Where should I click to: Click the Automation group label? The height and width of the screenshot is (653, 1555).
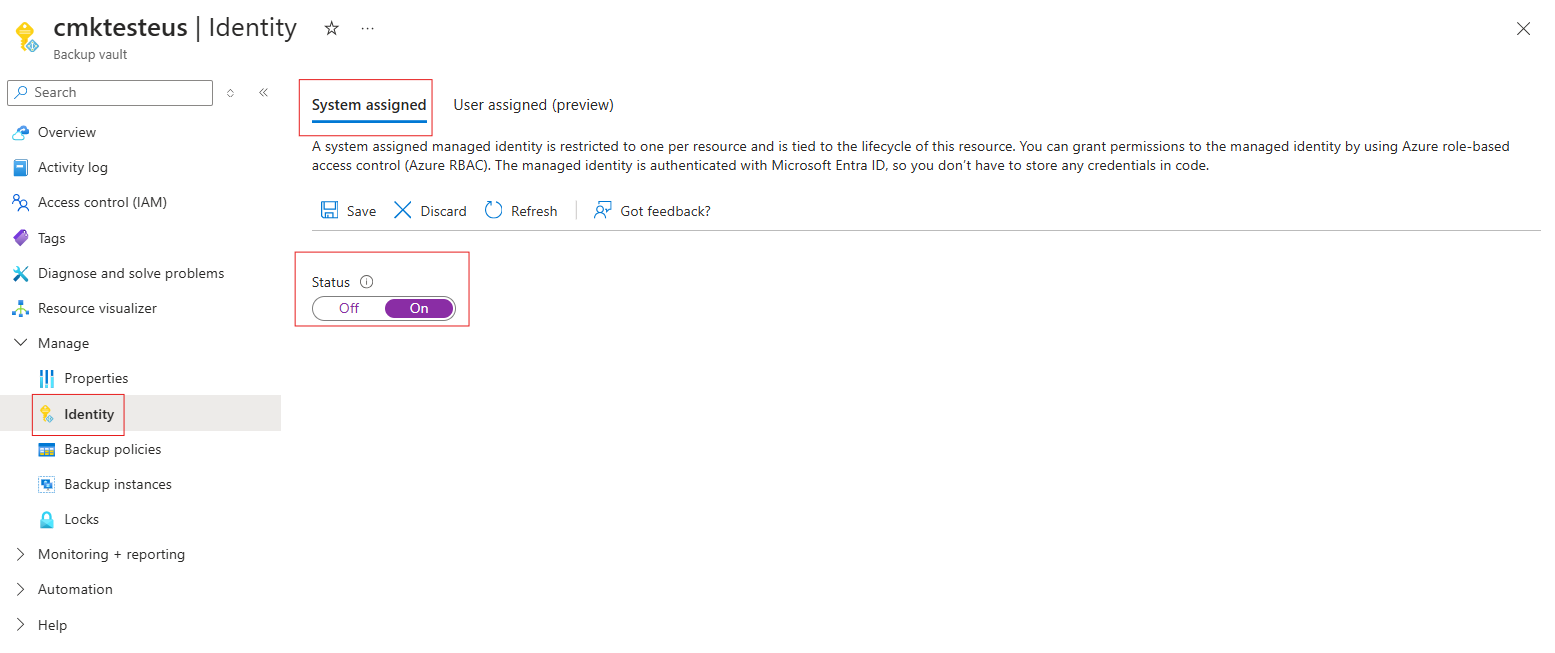point(75,589)
